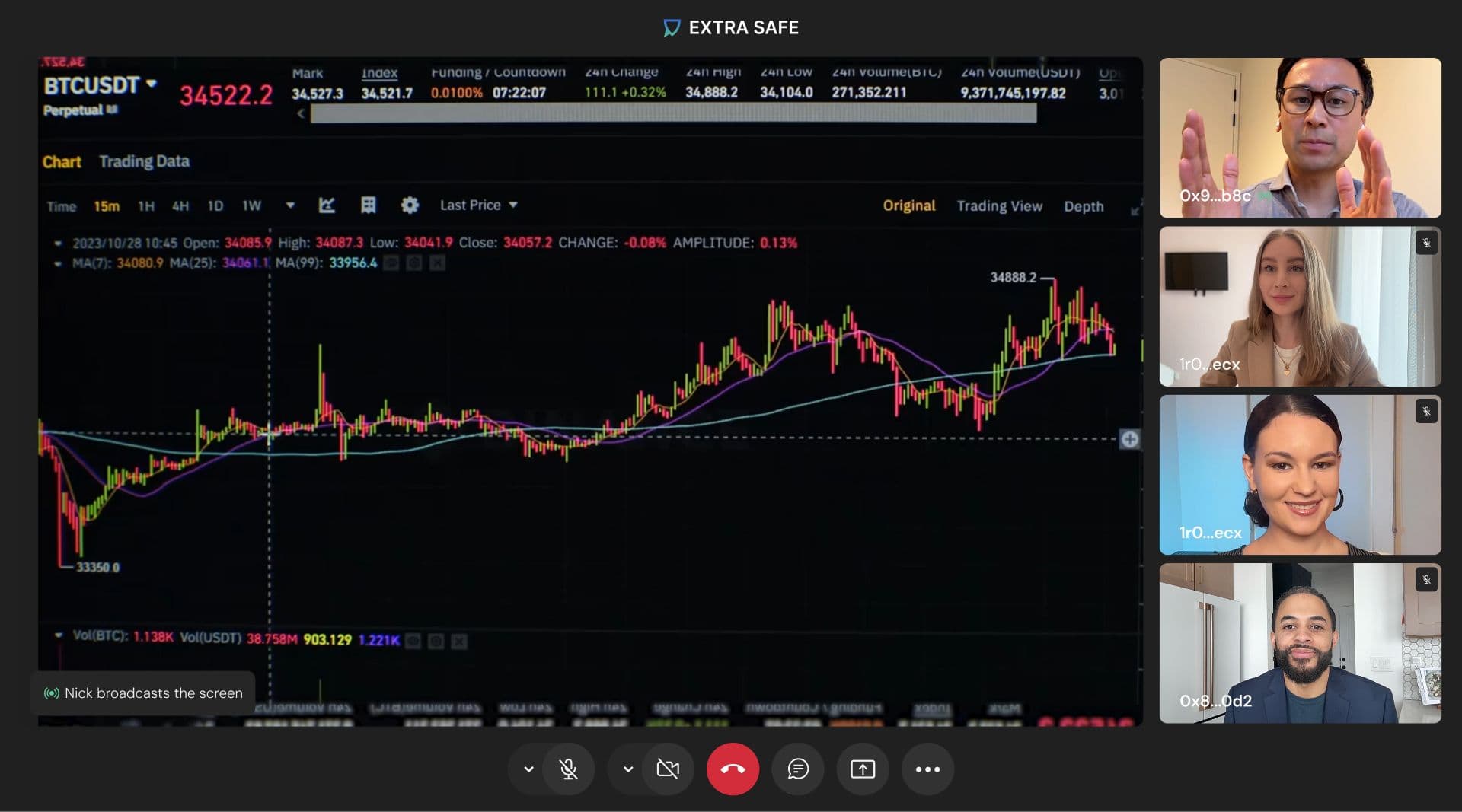Image resolution: width=1462 pixels, height=812 pixels.
Task: Open the more options ellipsis menu
Action: 927,769
